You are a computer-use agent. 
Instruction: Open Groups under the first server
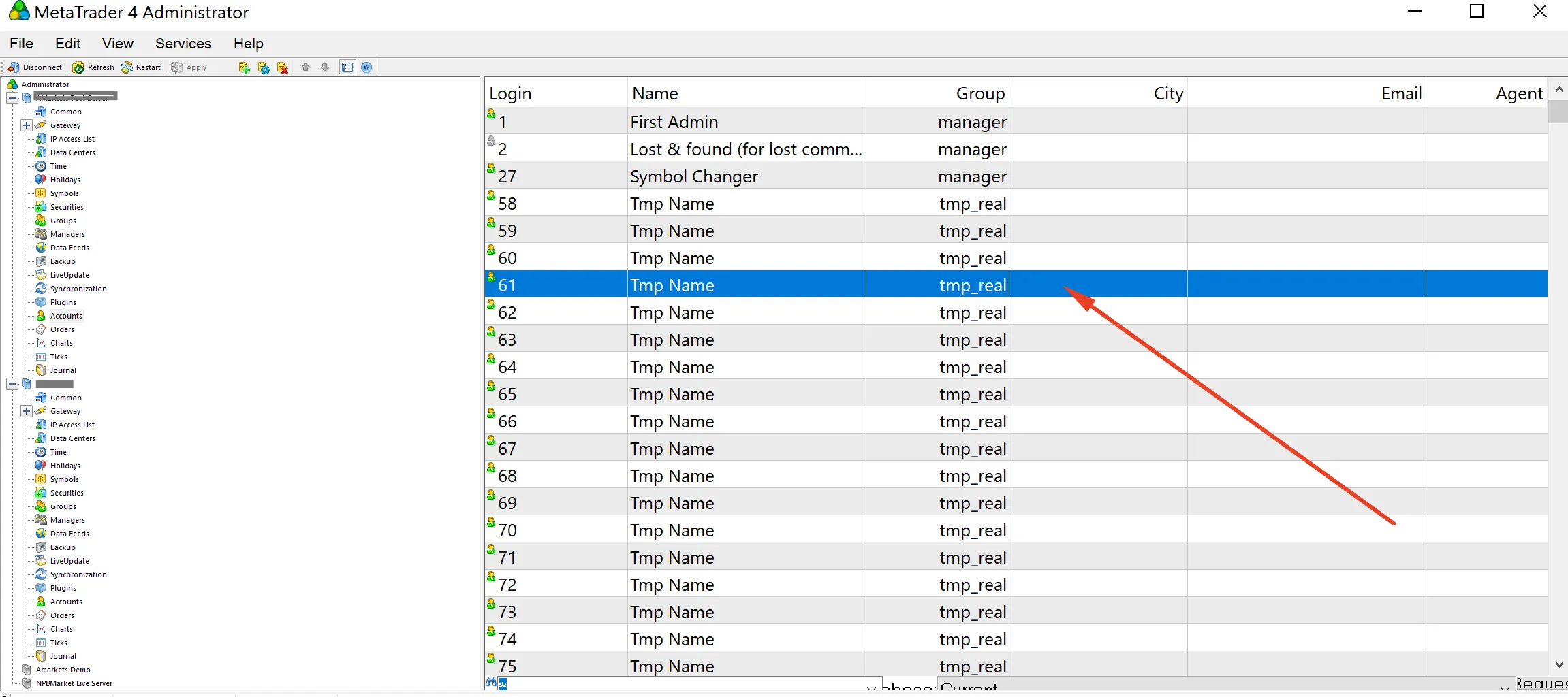point(63,221)
